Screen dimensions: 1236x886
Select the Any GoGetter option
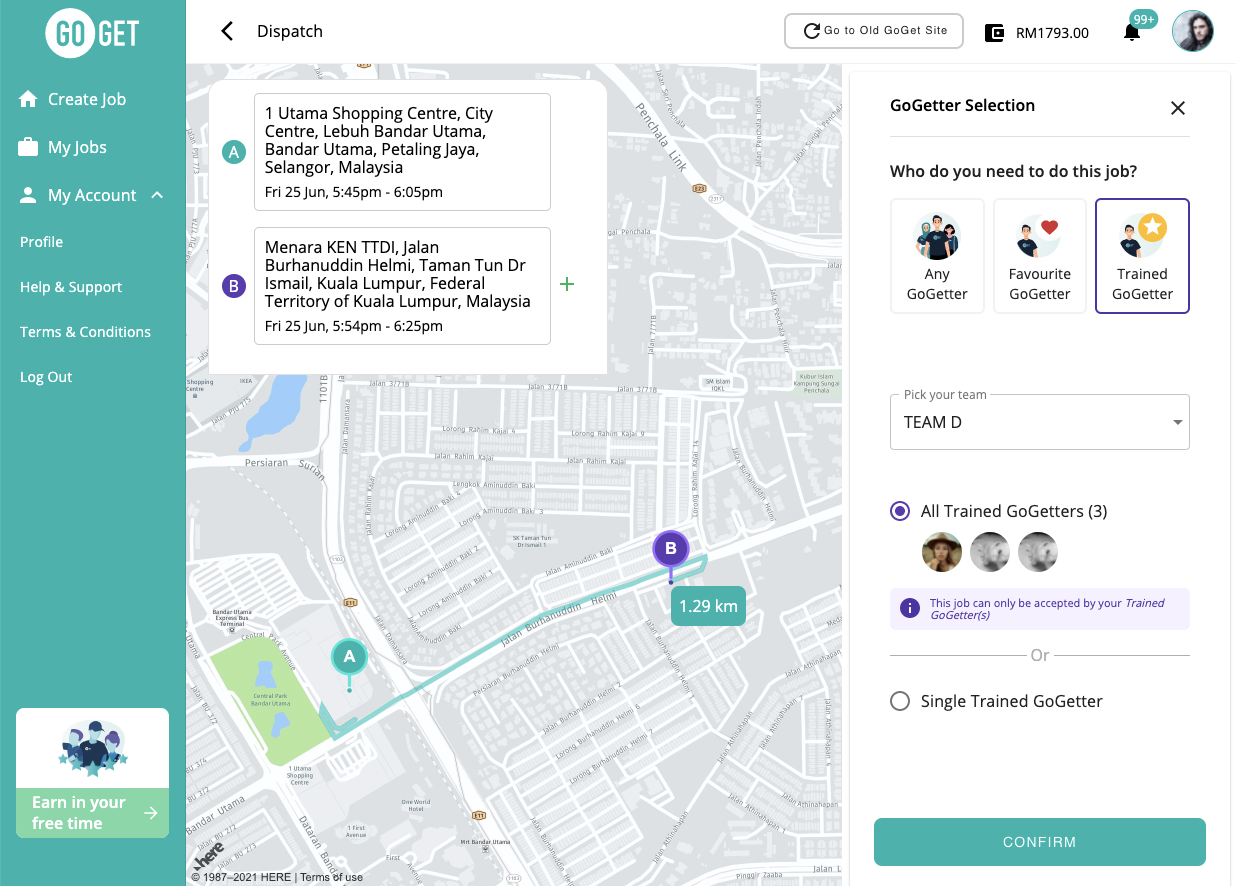937,256
